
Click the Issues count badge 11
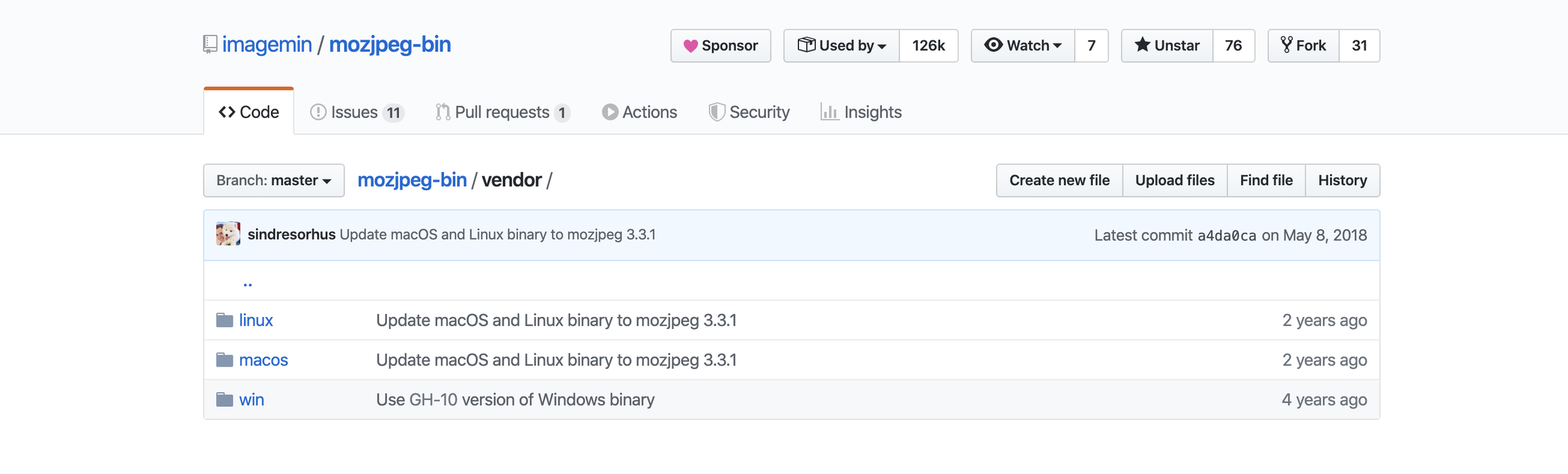393,112
